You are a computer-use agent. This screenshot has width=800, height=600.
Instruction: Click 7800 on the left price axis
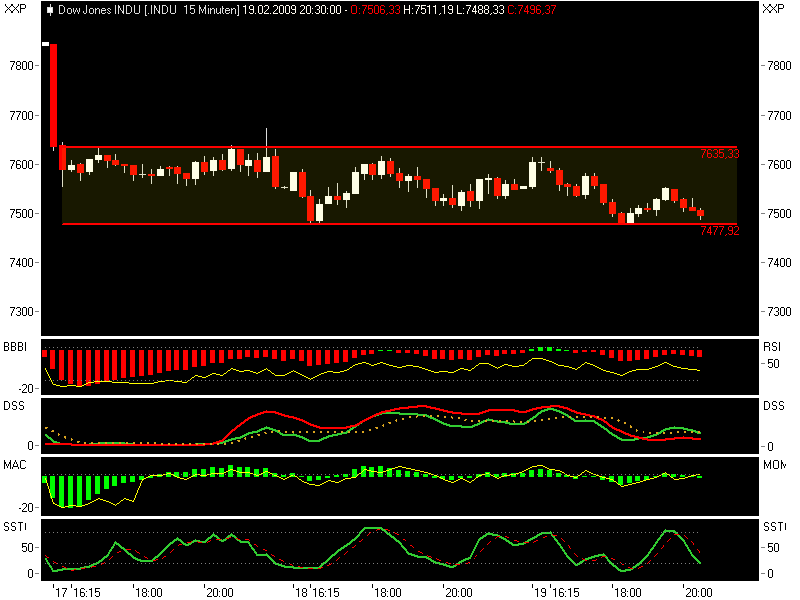pos(21,66)
